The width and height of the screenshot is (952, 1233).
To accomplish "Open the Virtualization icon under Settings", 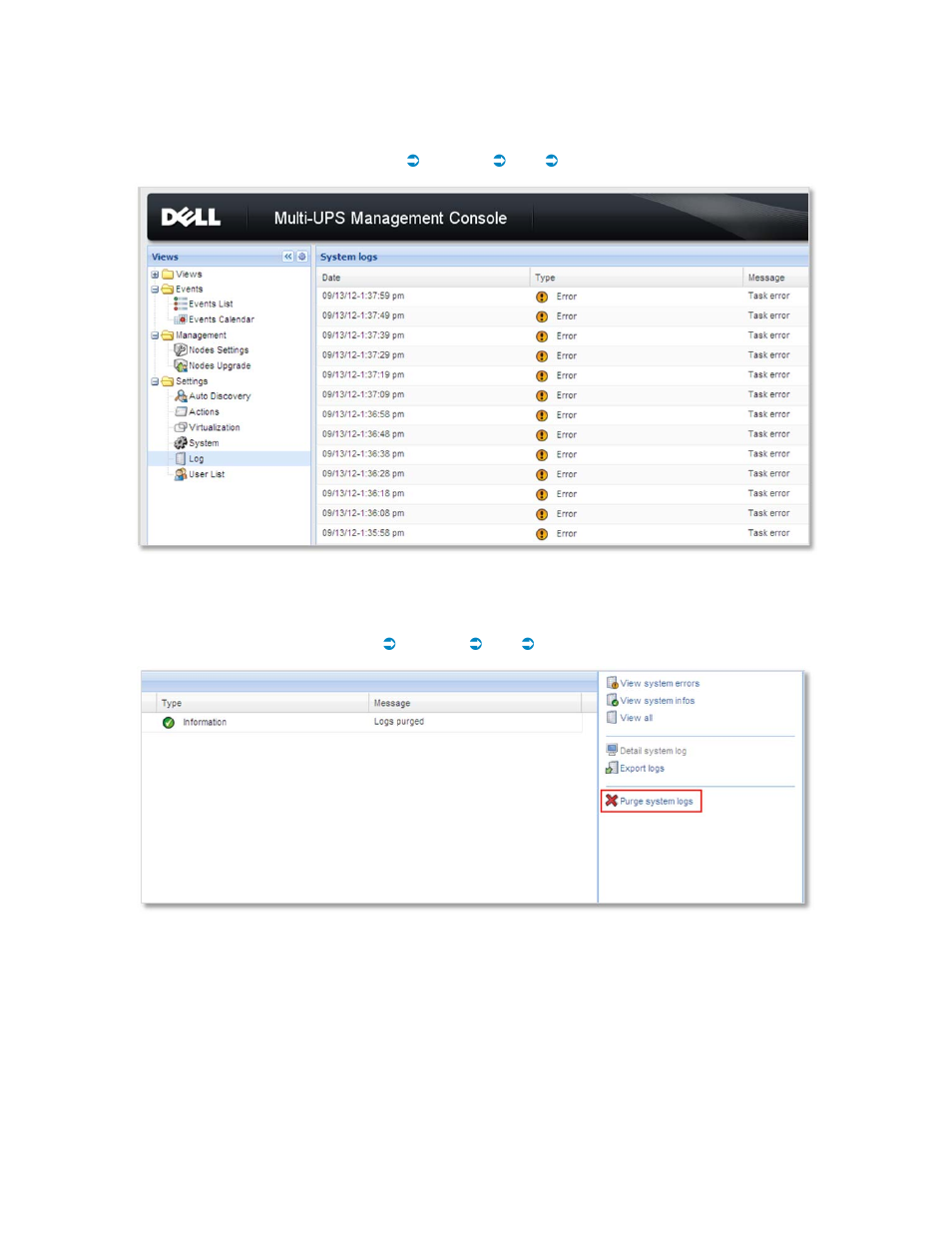I will coord(181,427).
